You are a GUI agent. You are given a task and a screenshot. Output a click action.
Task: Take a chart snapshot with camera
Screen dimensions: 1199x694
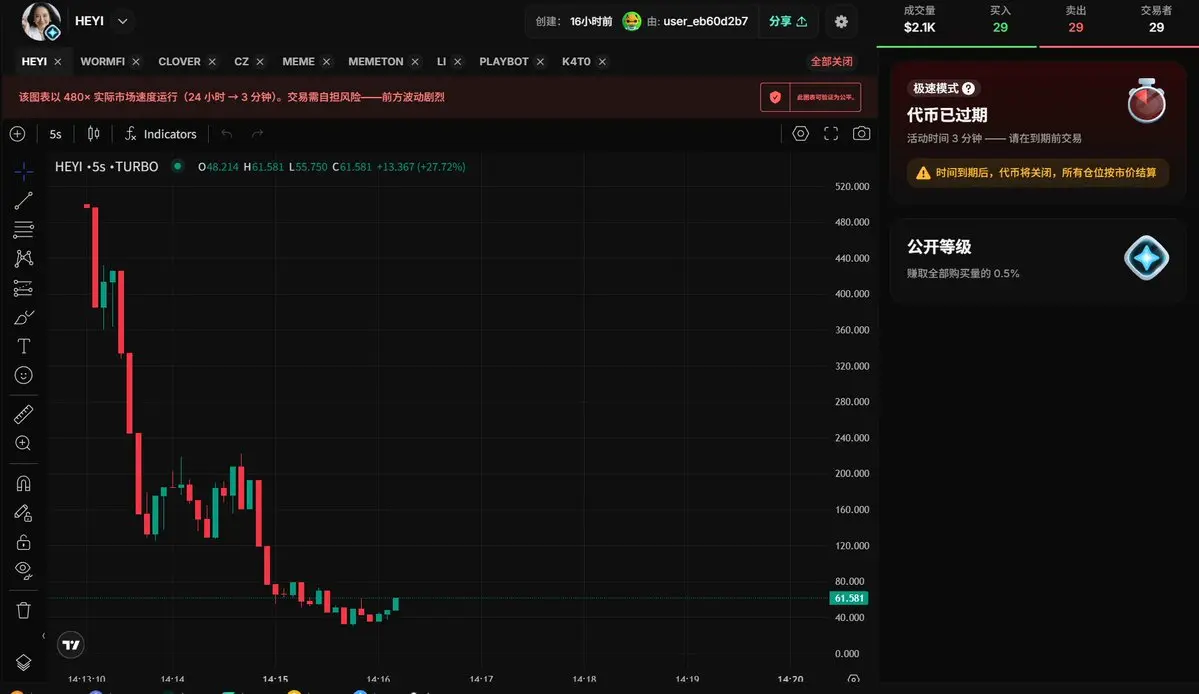tap(862, 134)
